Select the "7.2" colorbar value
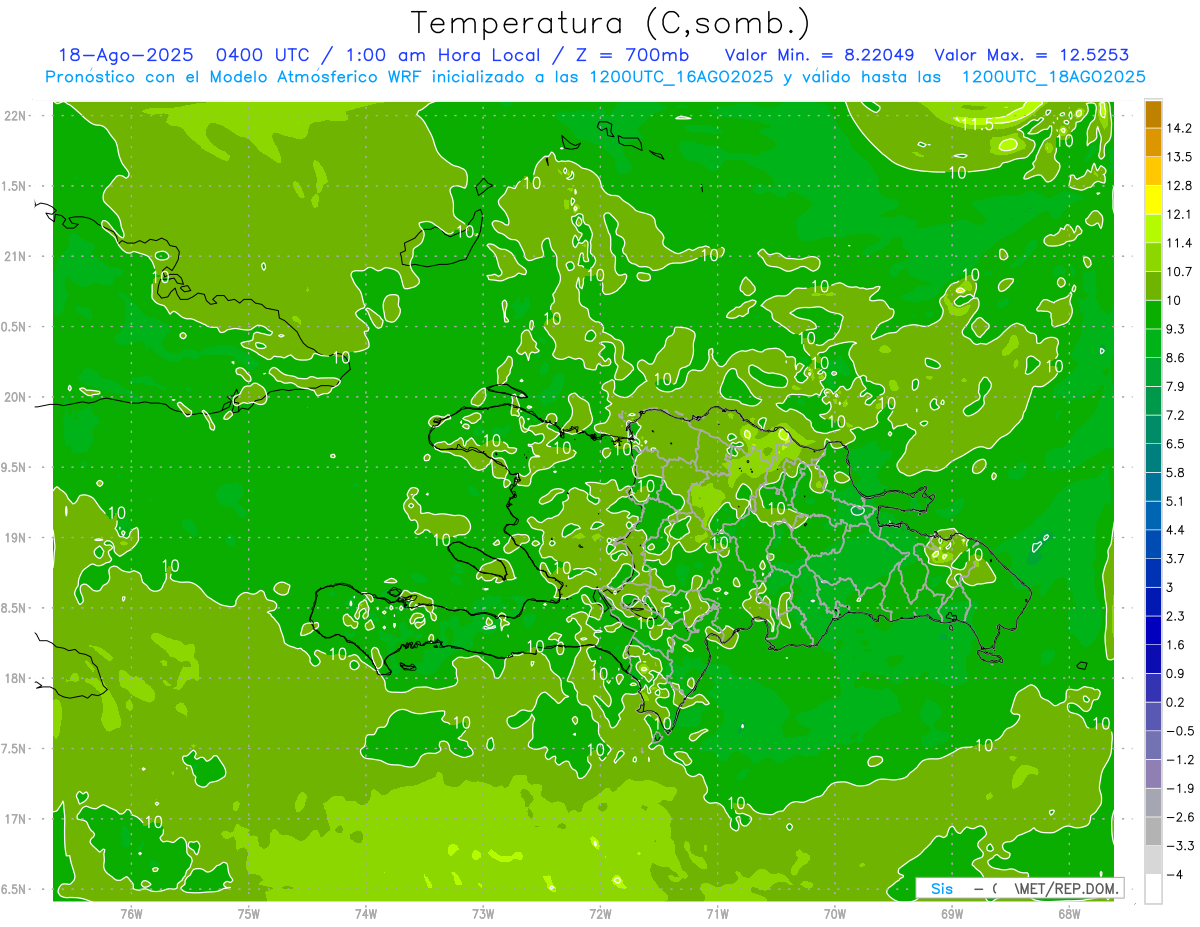The width and height of the screenshot is (1200, 927). [1177, 415]
